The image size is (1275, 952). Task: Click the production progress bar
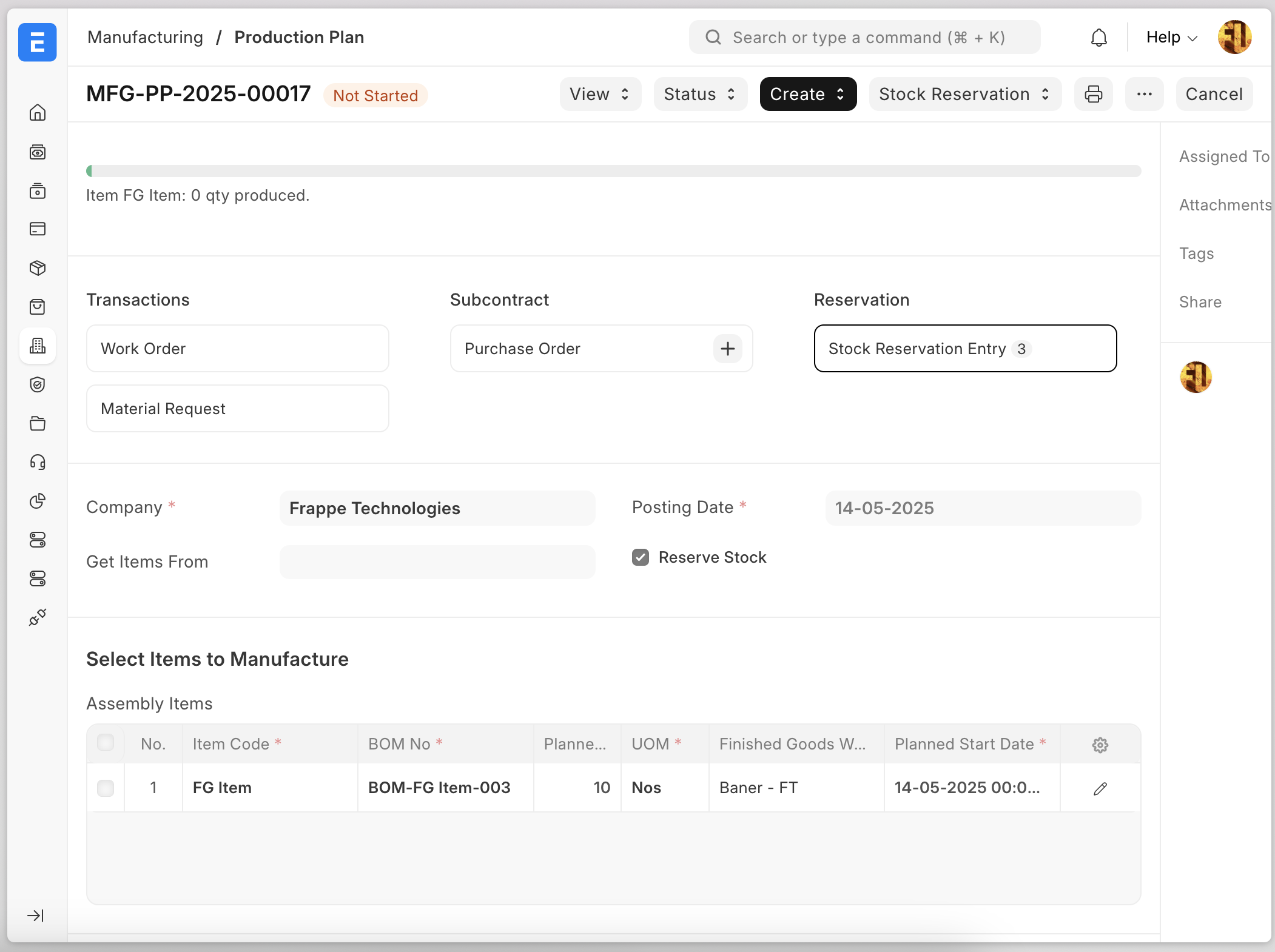(x=613, y=171)
